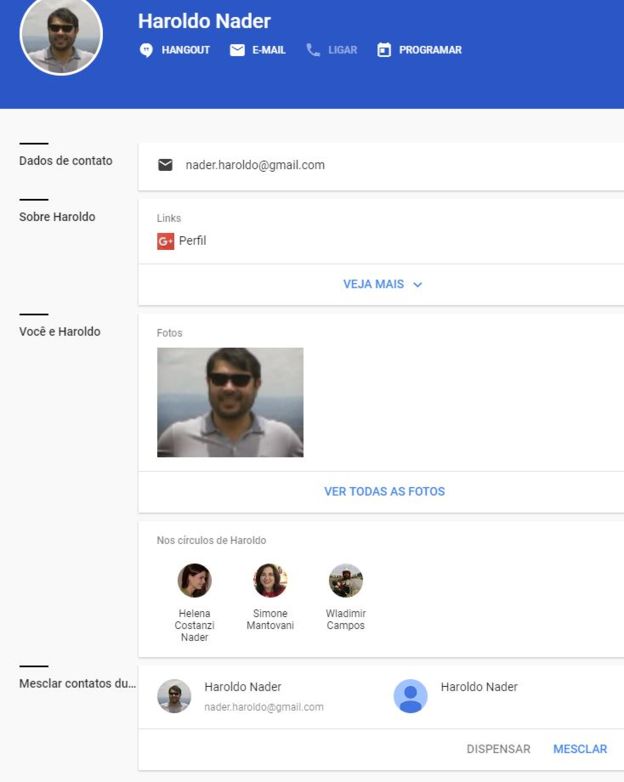This screenshot has width=624, height=782.
Task: Open the Perfil link
Action: point(192,241)
